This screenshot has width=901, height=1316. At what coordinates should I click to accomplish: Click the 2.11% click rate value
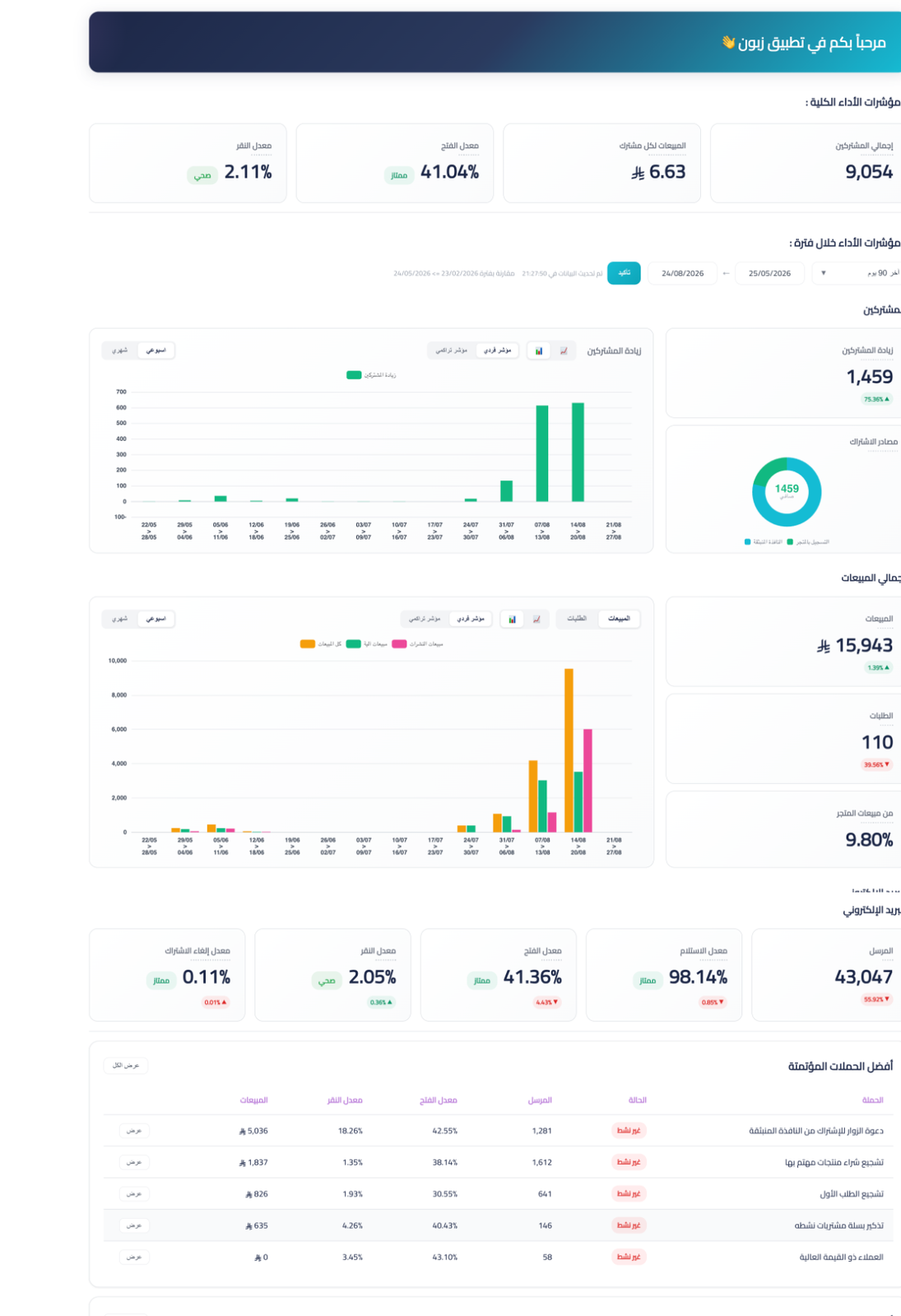tap(248, 172)
